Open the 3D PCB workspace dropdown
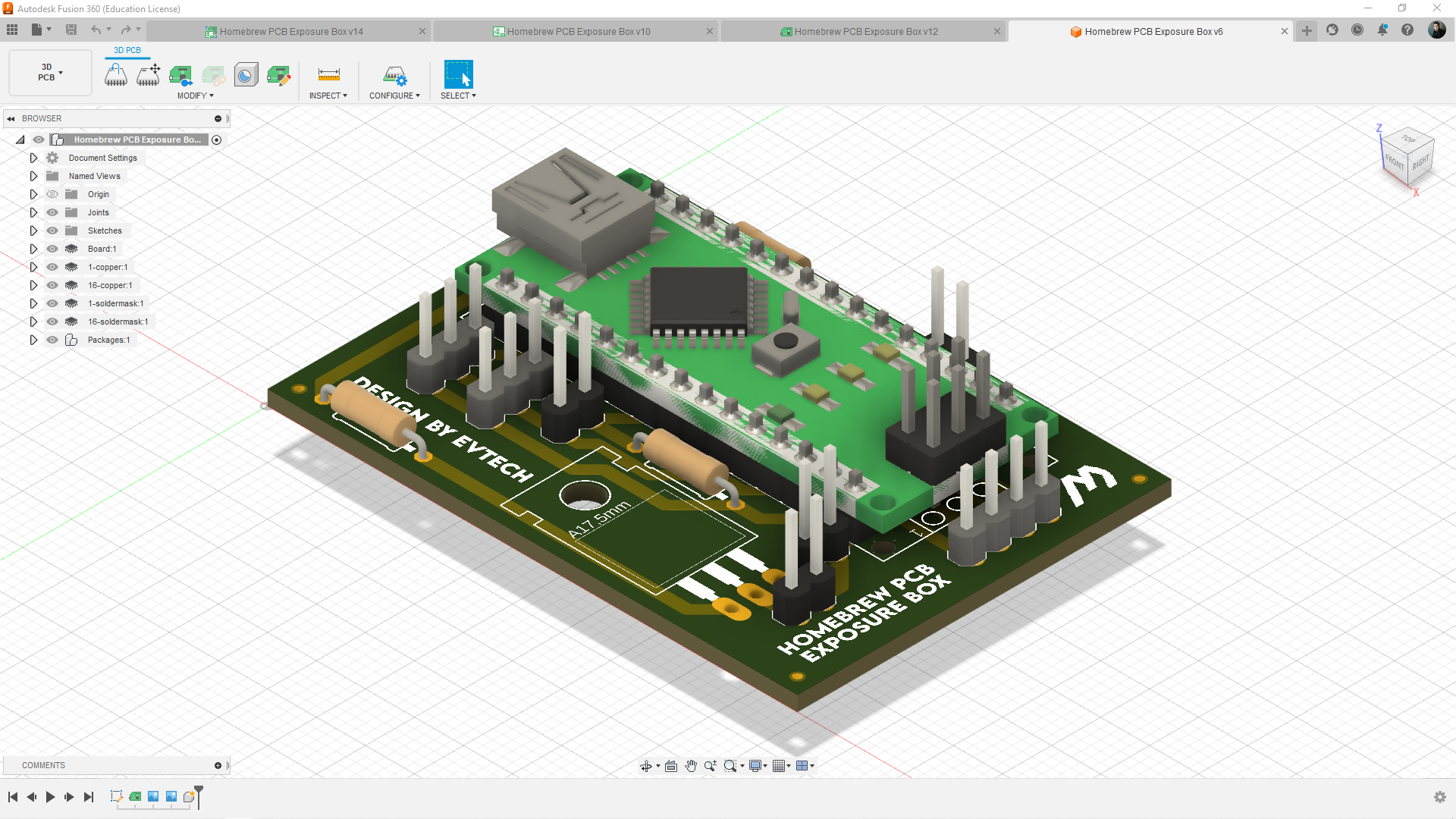Screen dimensions: 1456x819 (50, 73)
